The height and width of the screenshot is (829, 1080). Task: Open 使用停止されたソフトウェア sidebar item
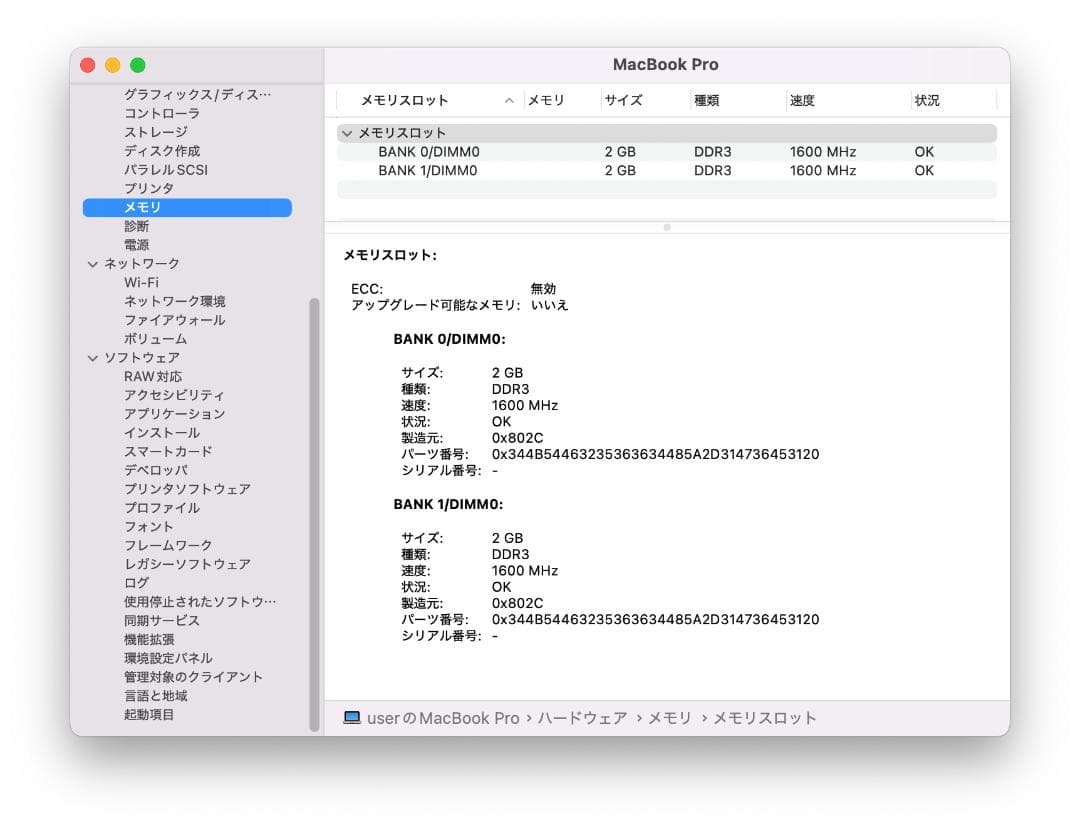(x=200, y=602)
